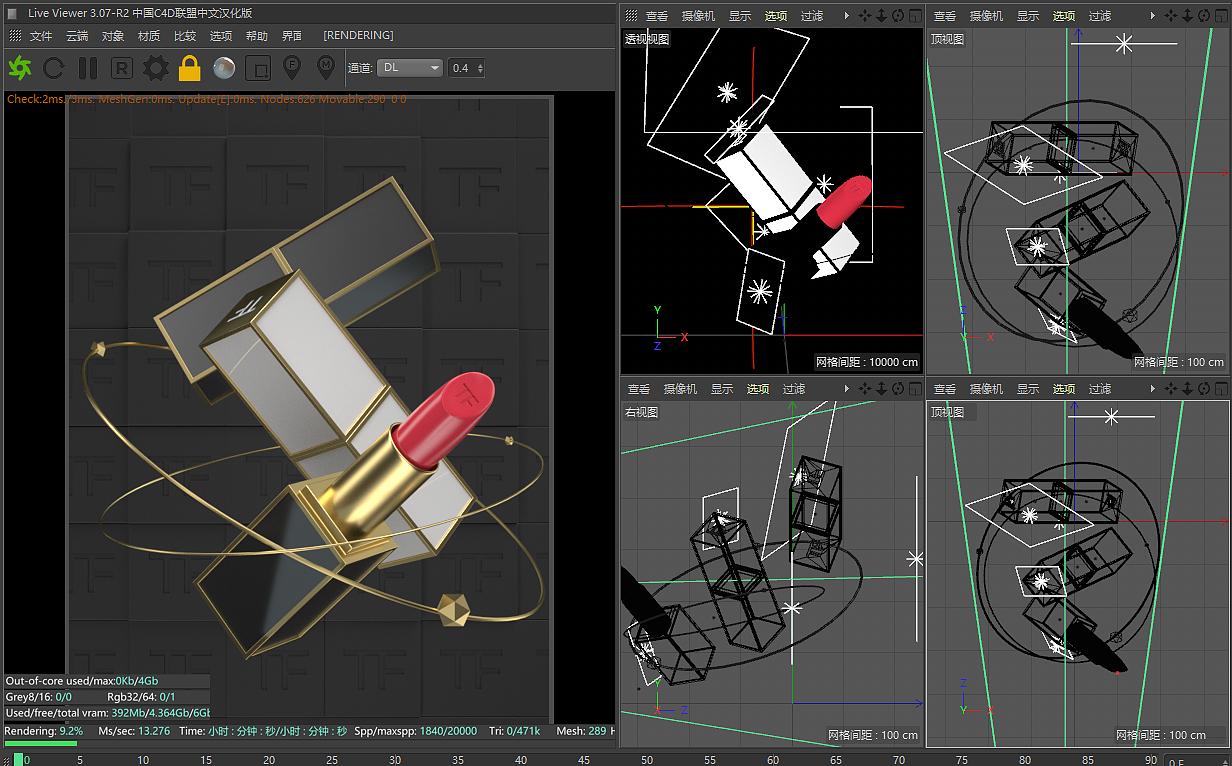Open 摄像机 menu in perspective viewport (透视视图)
Image resolution: width=1232 pixels, height=766 pixels.
[699, 16]
